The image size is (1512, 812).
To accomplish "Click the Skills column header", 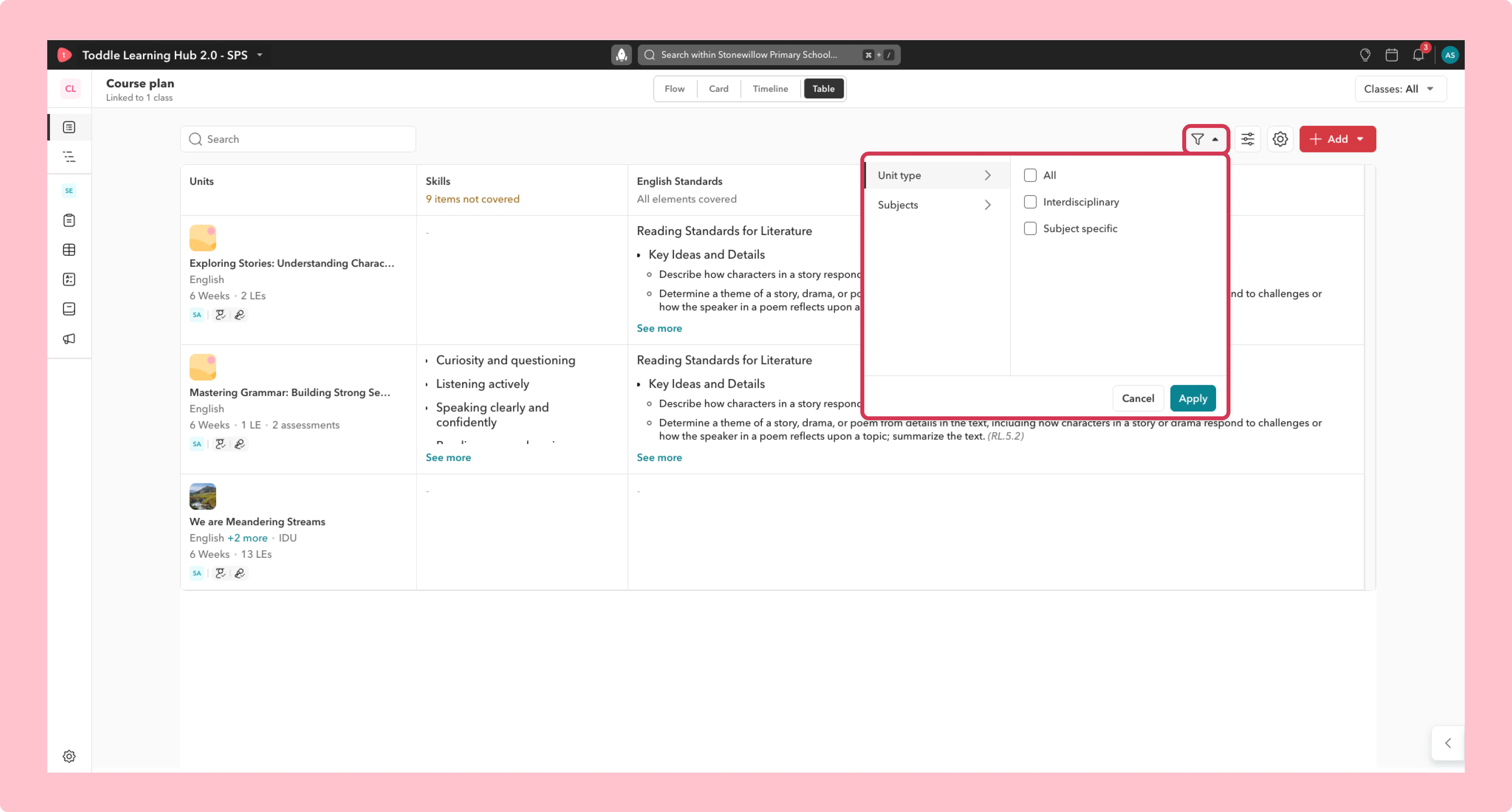I will 438,181.
